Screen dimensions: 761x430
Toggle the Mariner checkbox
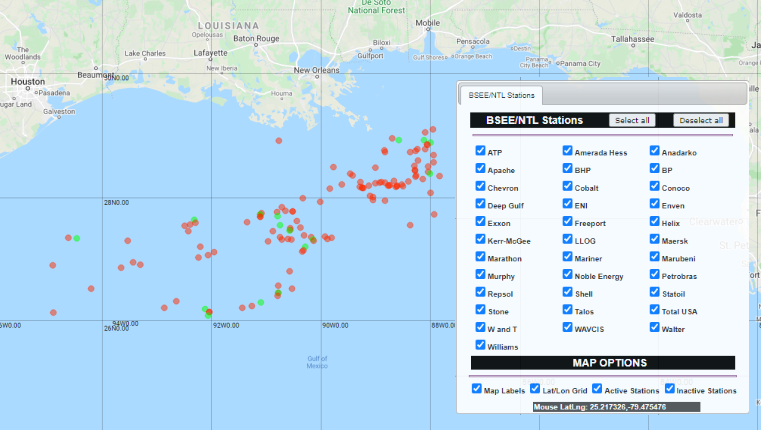coord(567,256)
